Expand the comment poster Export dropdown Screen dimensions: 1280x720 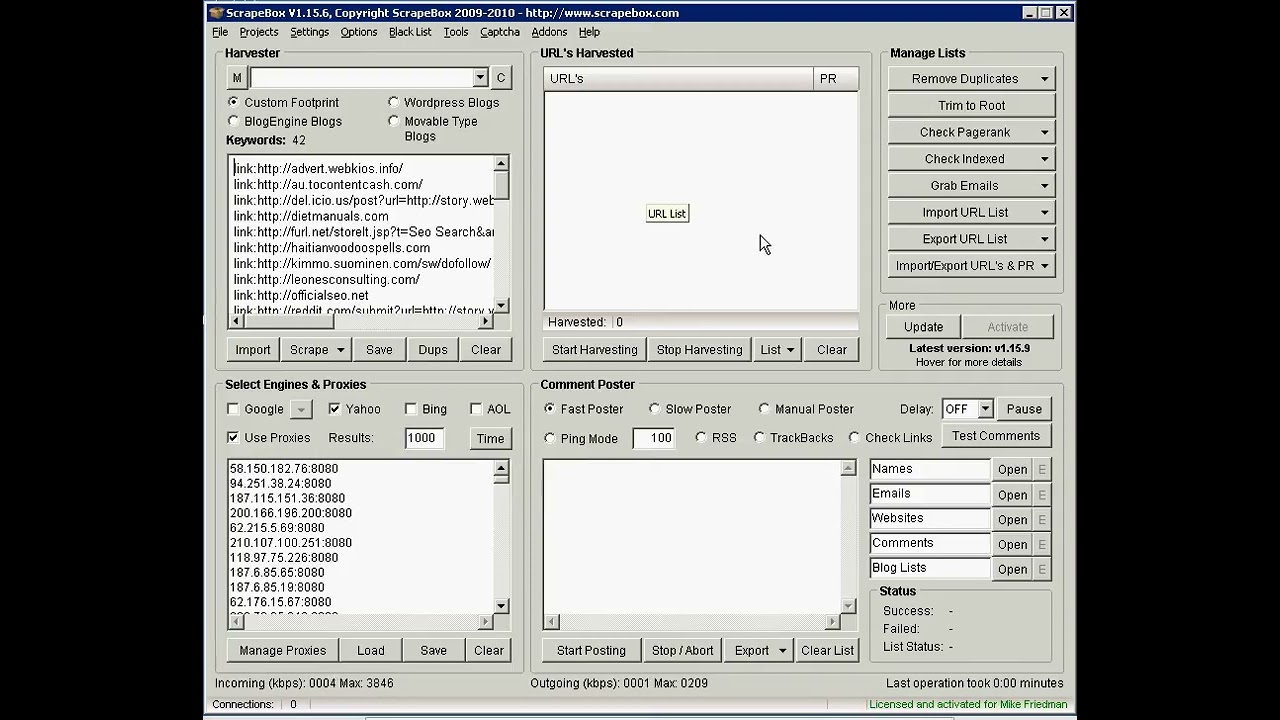tap(782, 651)
